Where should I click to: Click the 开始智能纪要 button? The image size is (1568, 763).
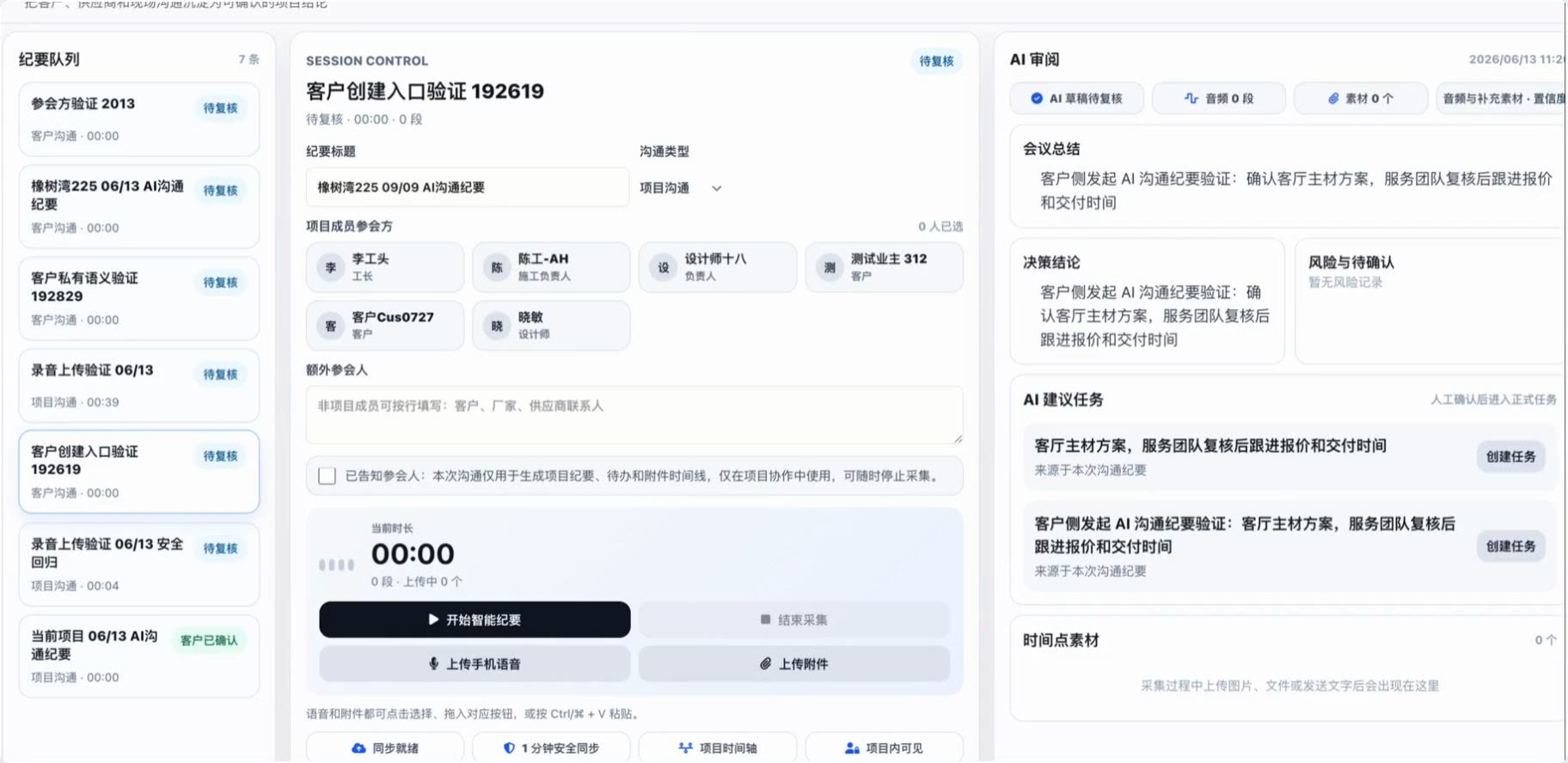point(475,620)
